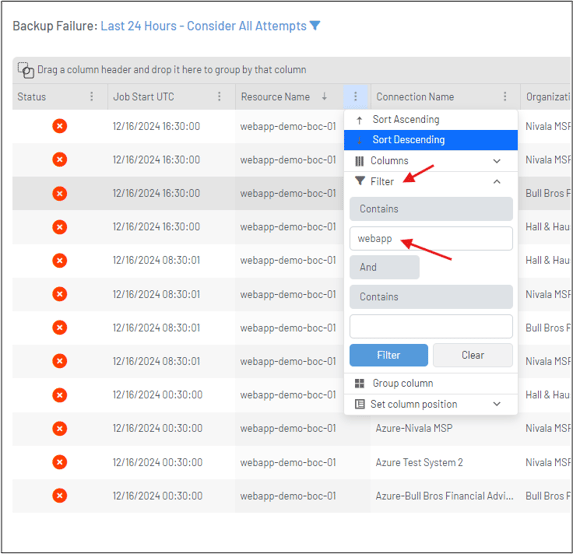Viewport: 573px width, 554px height.
Task: Choose Sort Descending
Action: coord(431,140)
